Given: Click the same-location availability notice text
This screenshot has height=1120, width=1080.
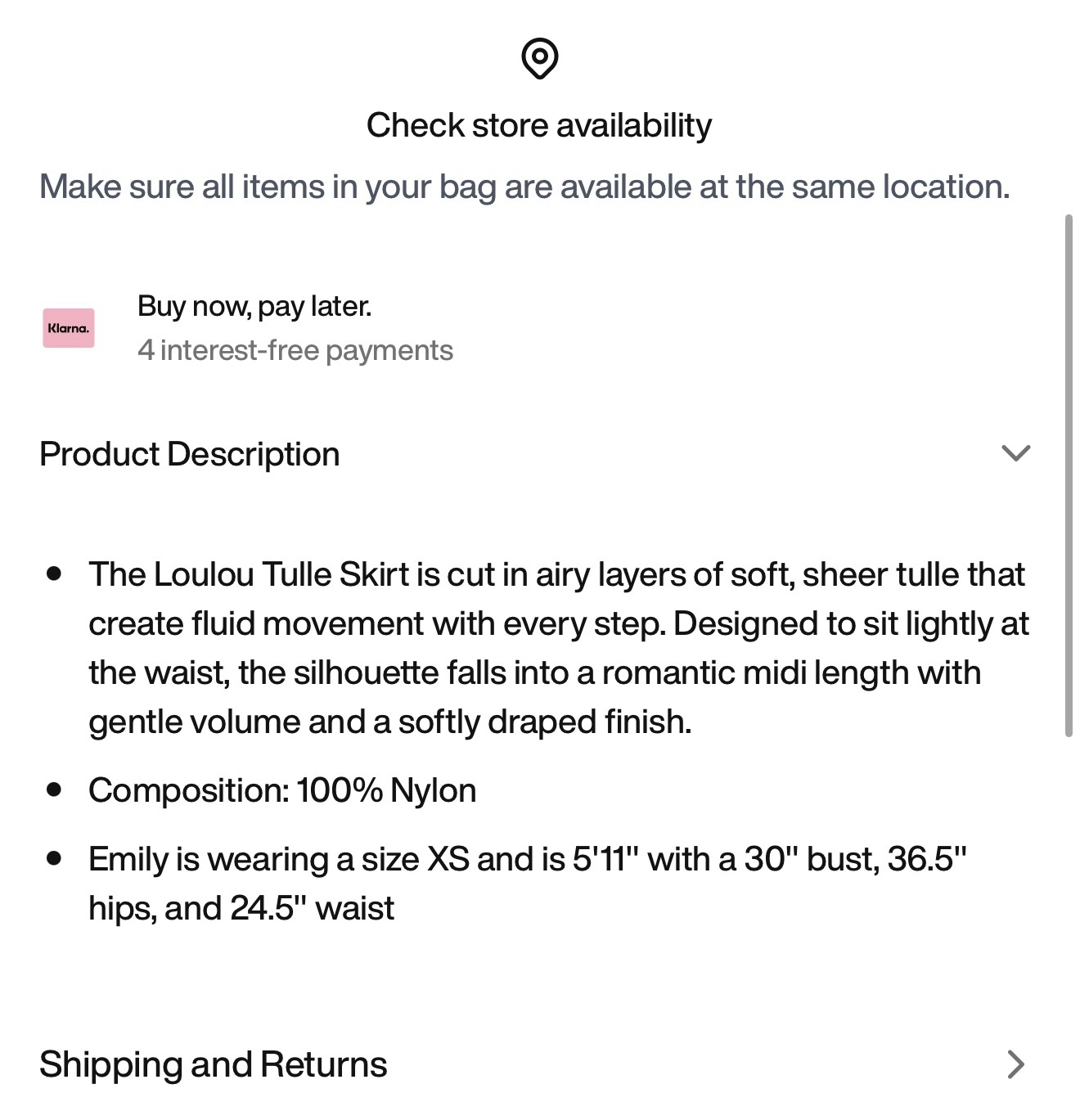Looking at the screenshot, I should [x=524, y=187].
